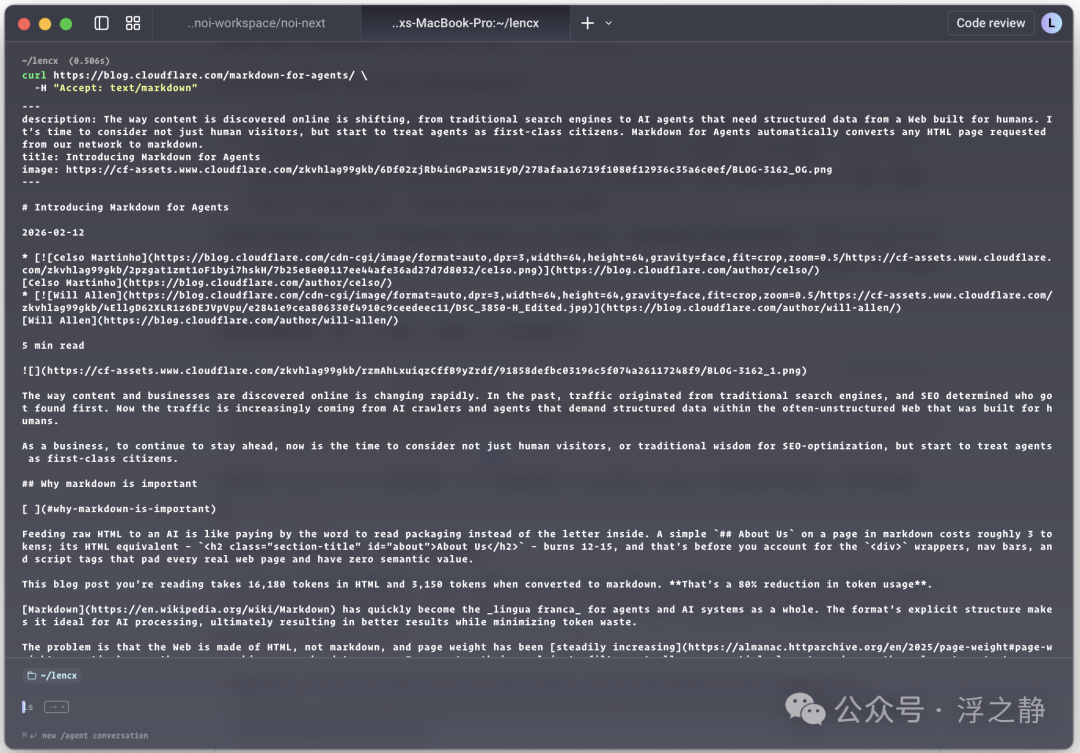This screenshot has width=1080, height=753.
Task: Click the blog.cloudflare.com URL in the curl command
Action: (x=204, y=76)
